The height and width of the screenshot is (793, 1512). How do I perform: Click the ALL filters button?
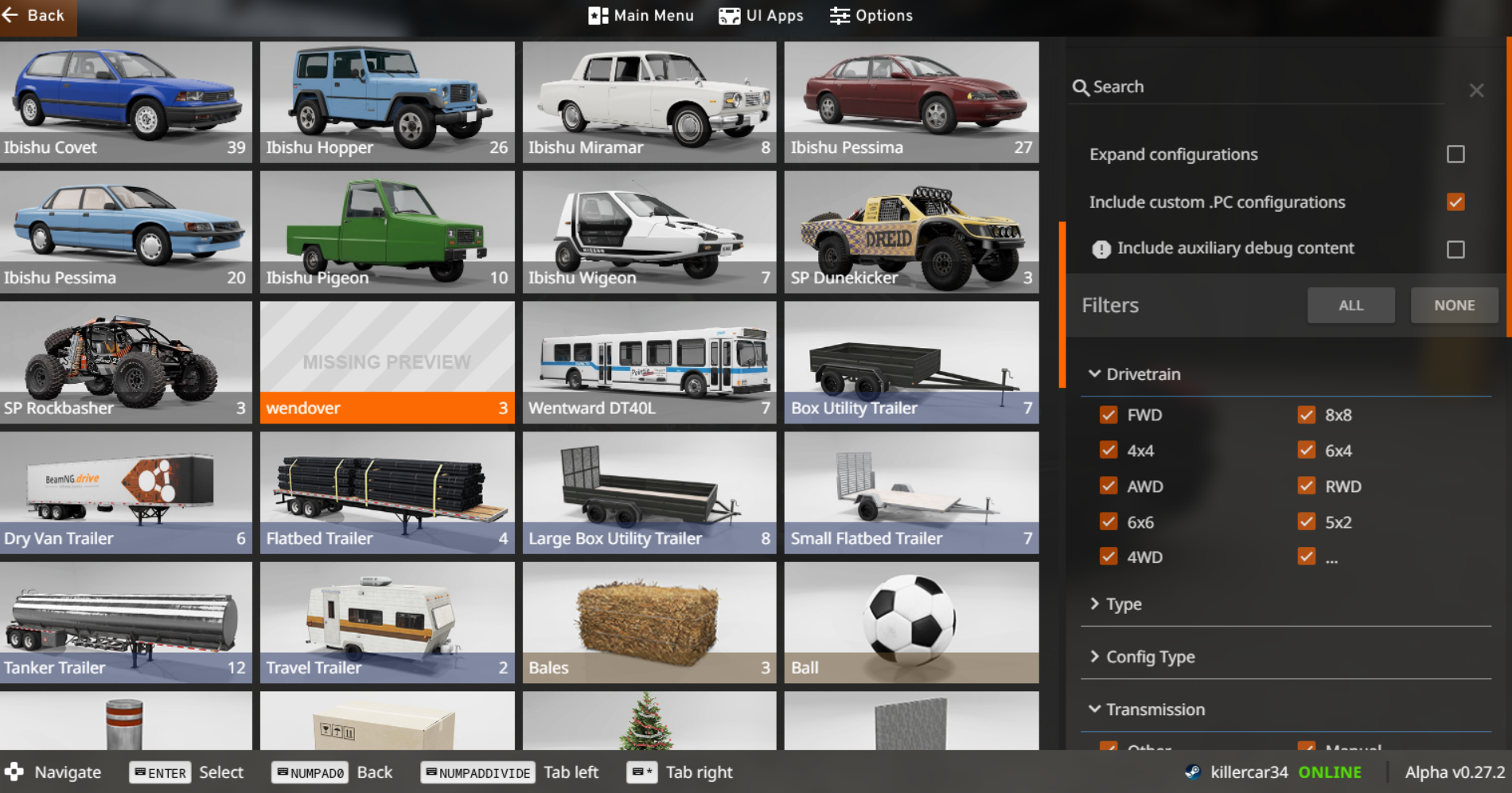point(1350,306)
